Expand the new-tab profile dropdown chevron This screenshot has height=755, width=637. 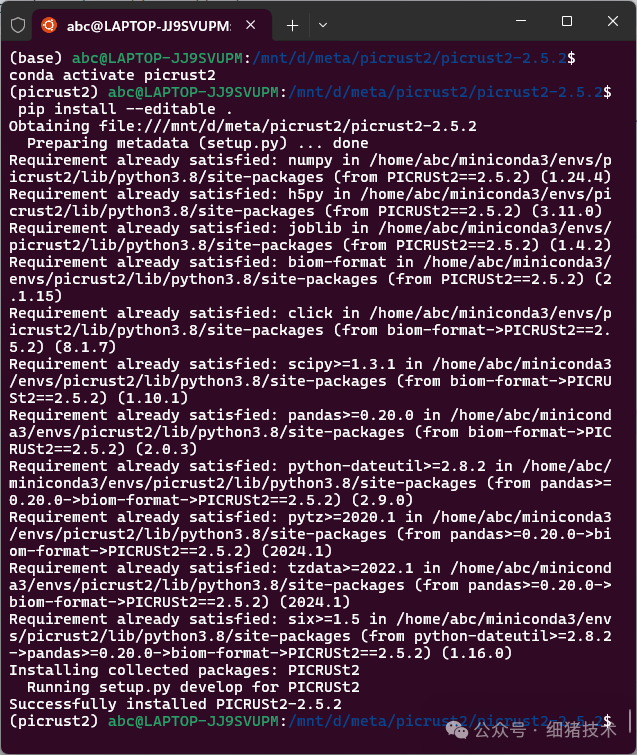[322, 22]
